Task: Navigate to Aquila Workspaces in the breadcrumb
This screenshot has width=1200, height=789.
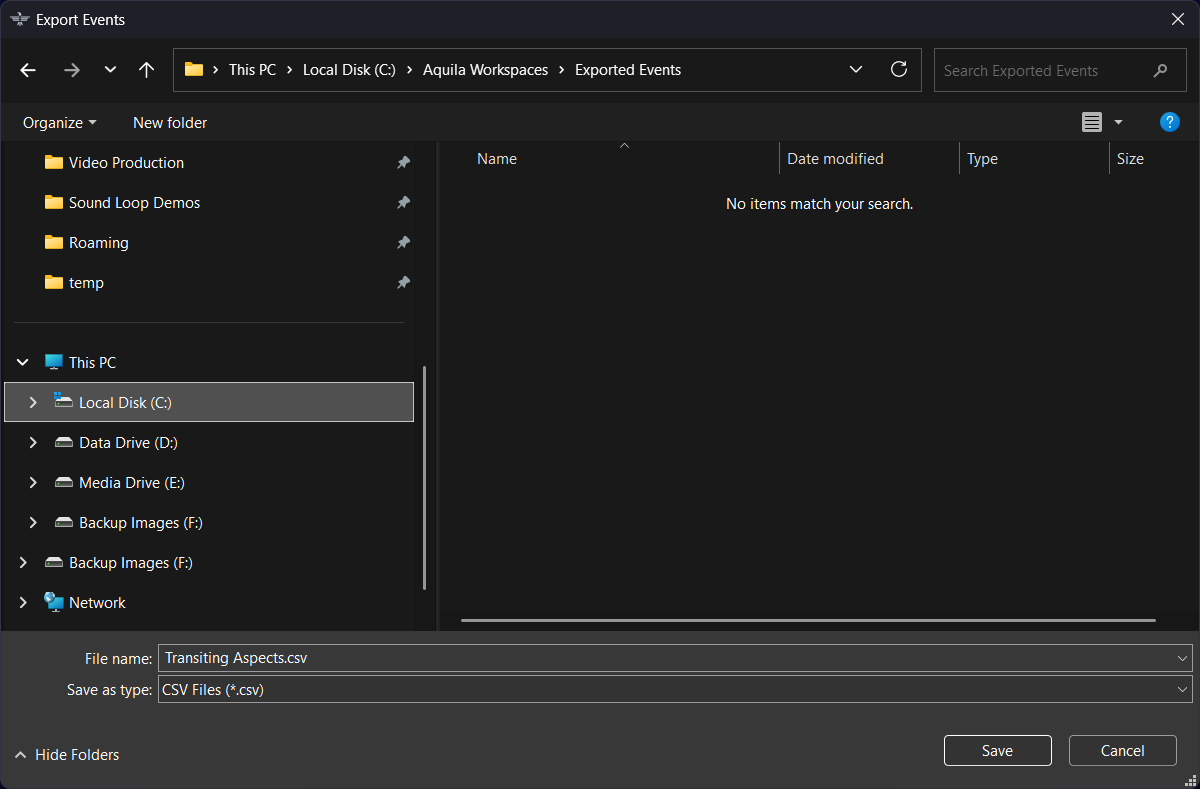Action: 486,69
